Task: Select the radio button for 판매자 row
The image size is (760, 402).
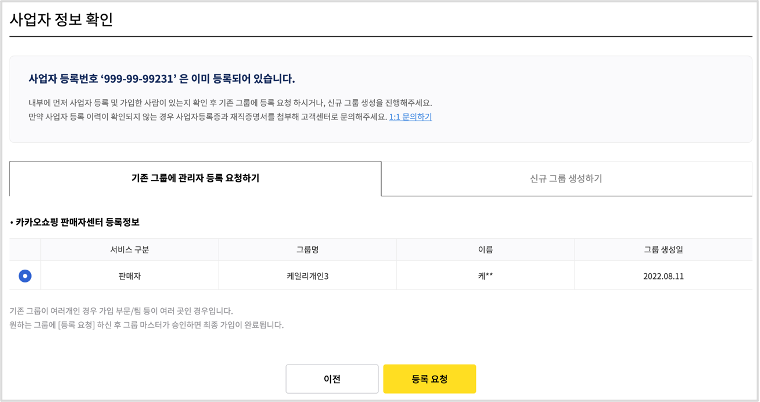Action: click(25, 275)
